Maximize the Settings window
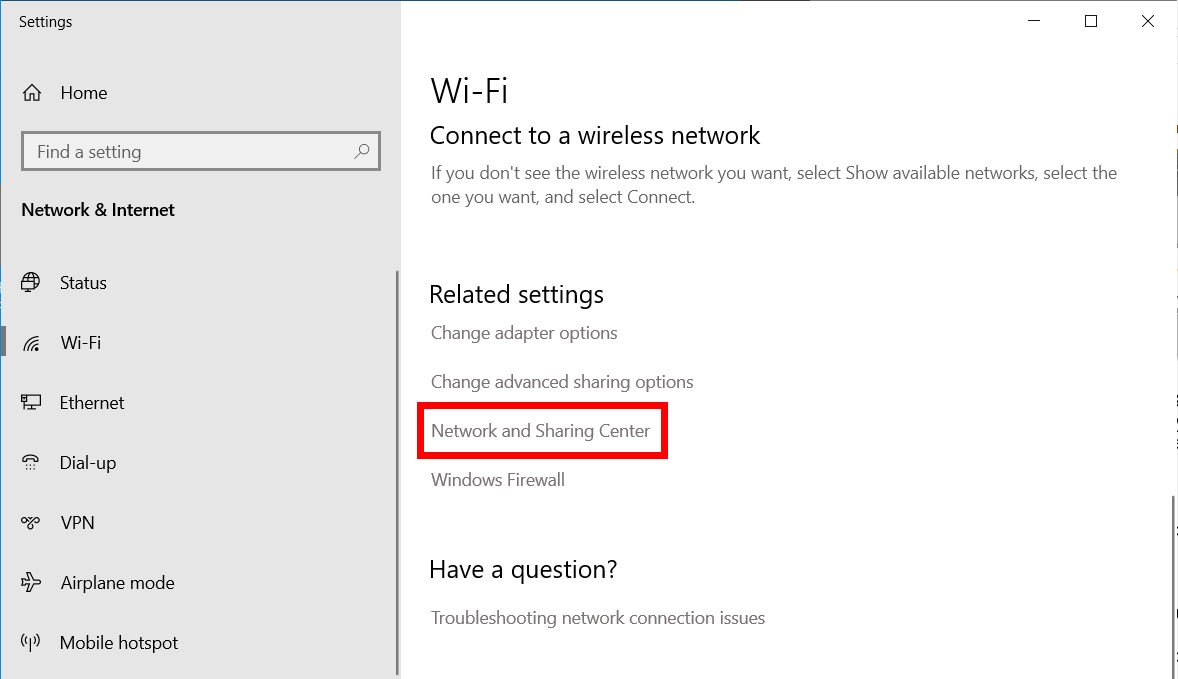This screenshot has width=1178, height=679. click(x=1091, y=21)
